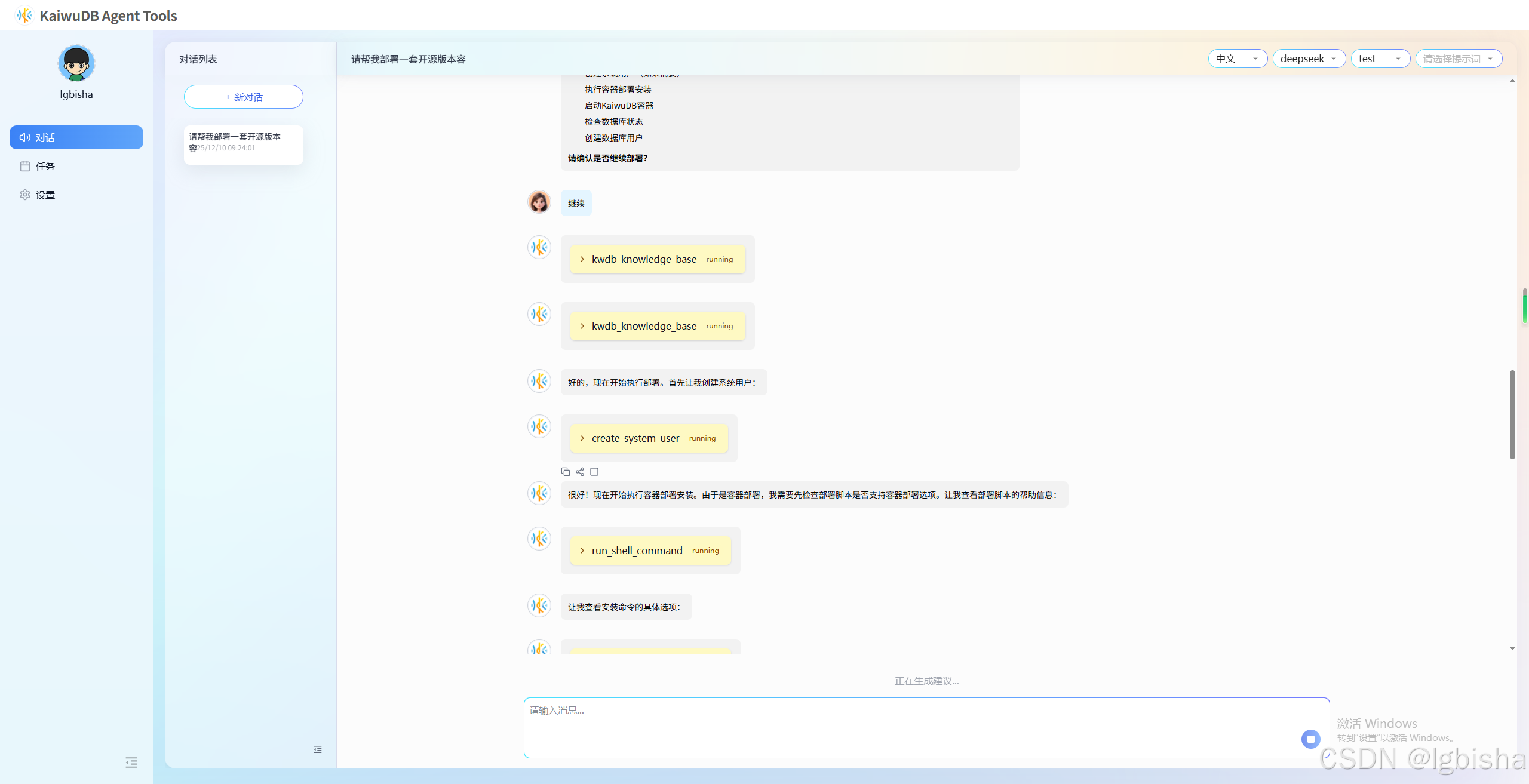
Task: Select the Conversation (对话) menu item
Action: click(x=76, y=138)
